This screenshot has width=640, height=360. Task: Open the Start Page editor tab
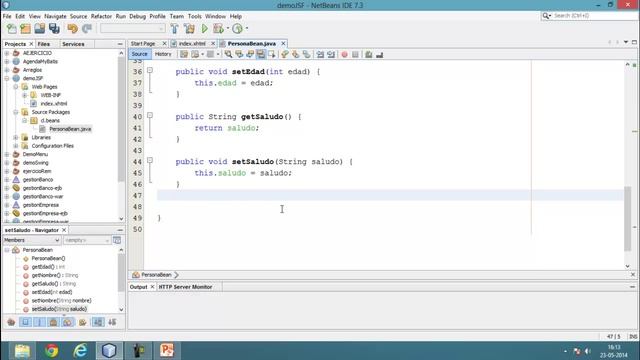[143, 43]
